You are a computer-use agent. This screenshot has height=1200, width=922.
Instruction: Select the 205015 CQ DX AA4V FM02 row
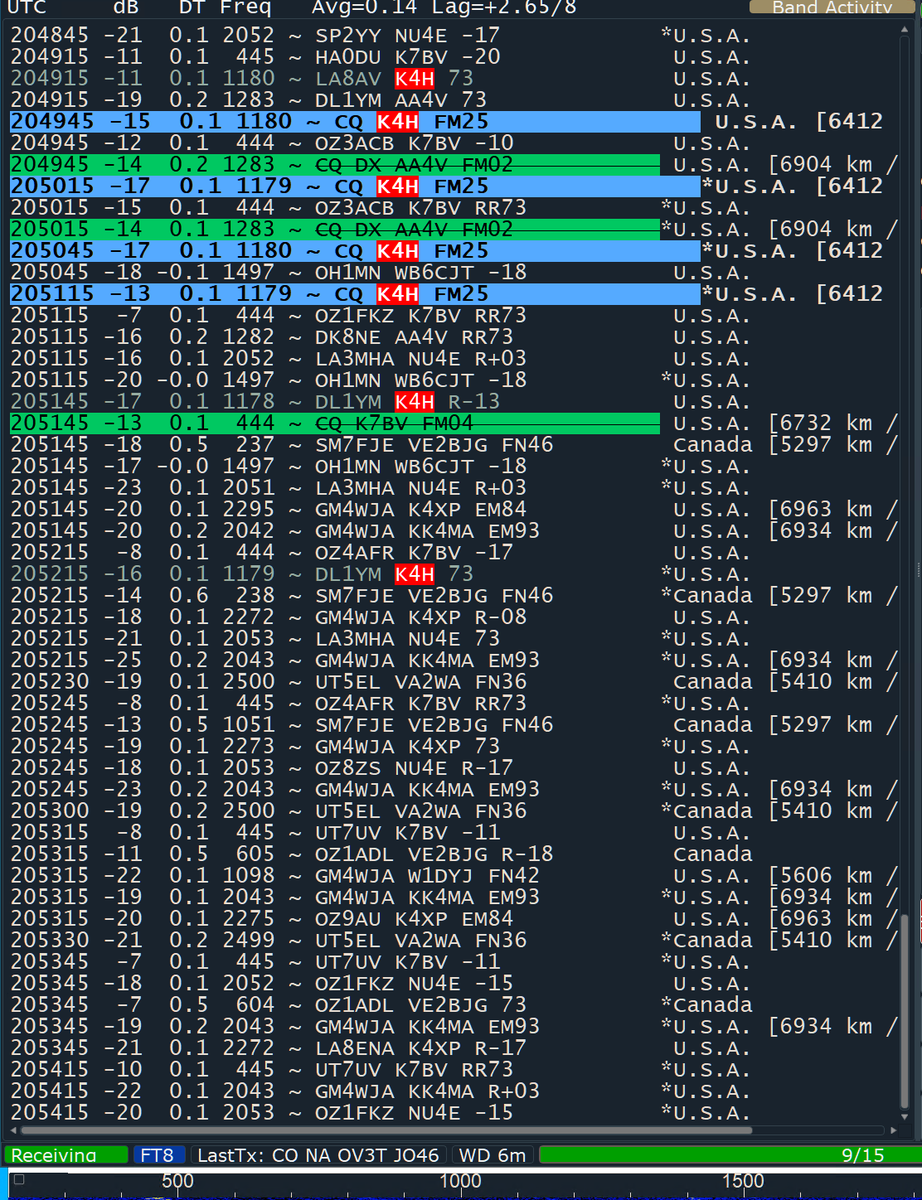click(x=335, y=229)
